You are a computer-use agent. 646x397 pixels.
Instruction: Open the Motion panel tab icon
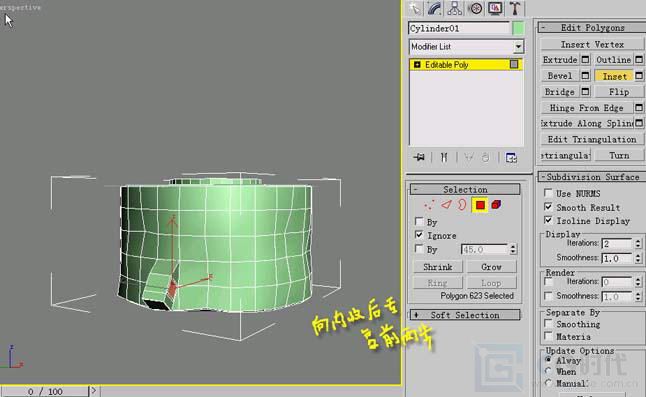pyautogui.click(x=475, y=8)
